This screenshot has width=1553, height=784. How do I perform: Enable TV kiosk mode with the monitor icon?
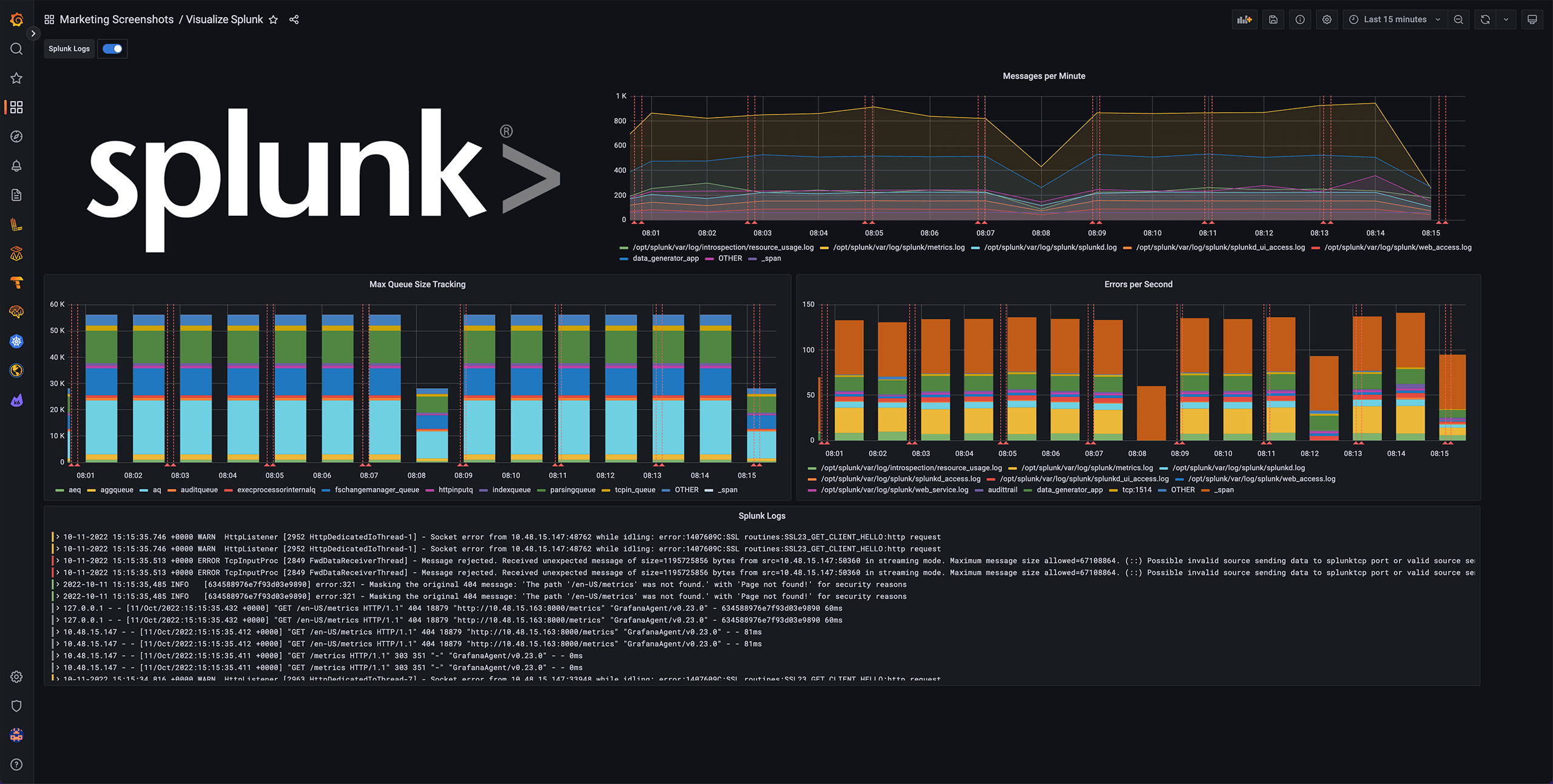[x=1532, y=19]
